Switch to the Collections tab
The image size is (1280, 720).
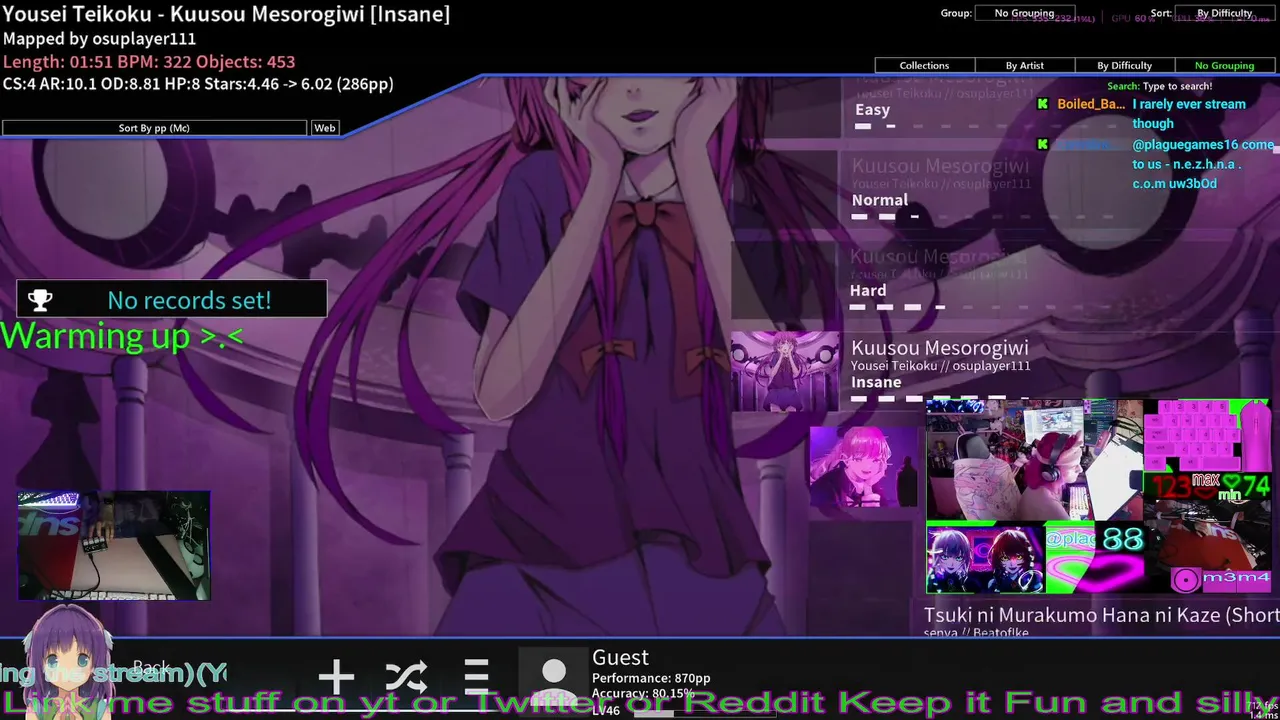tap(924, 65)
